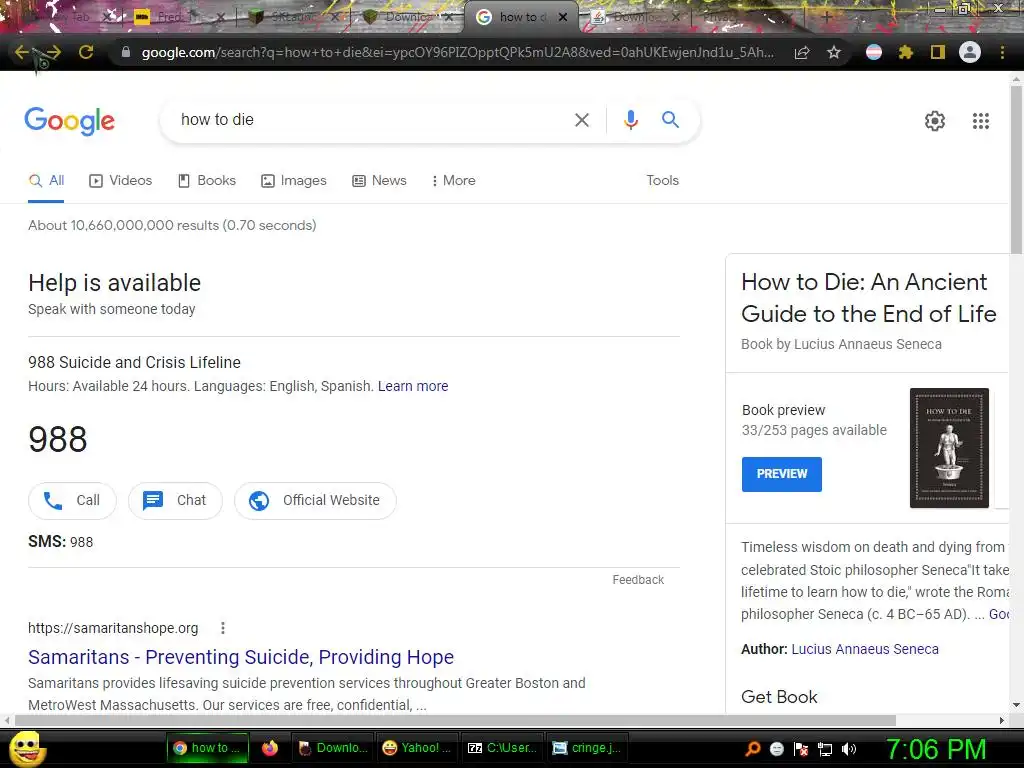Open the Downlo... taskbar window
This screenshot has height=768, width=1024.
[333, 748]
